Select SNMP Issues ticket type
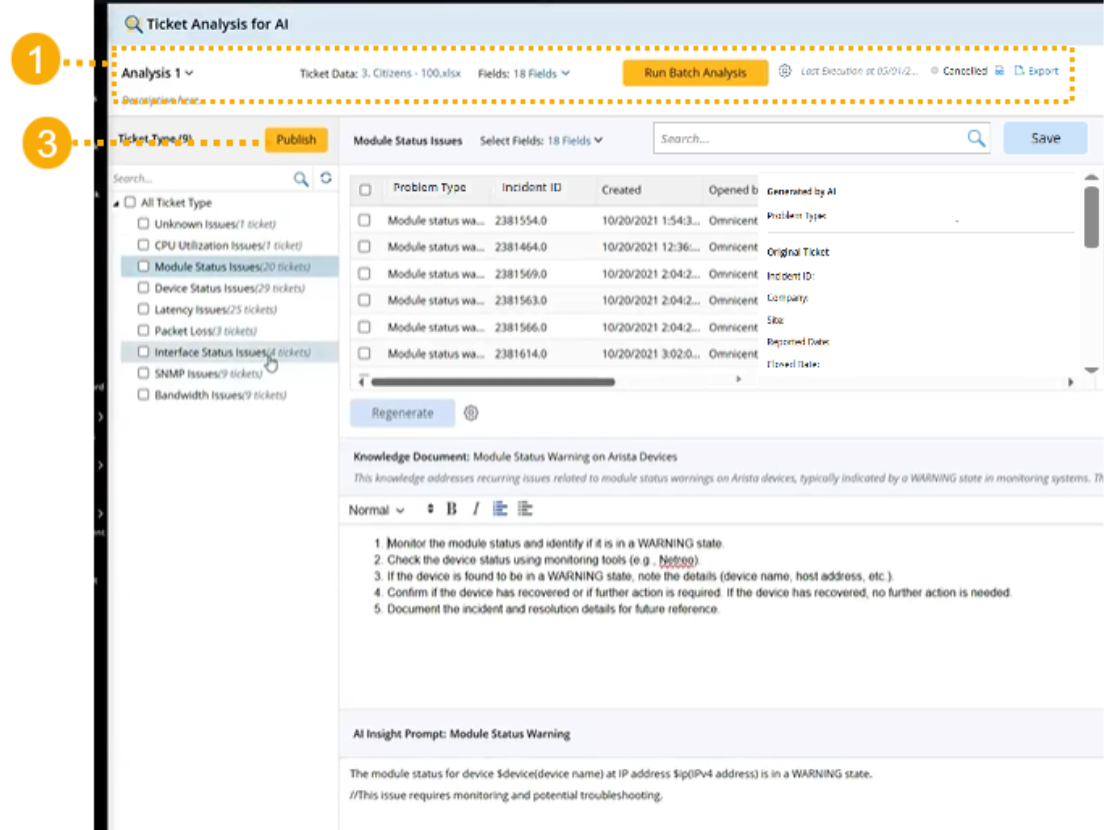This screenshot has width=1104, height=830. (208, 373)
